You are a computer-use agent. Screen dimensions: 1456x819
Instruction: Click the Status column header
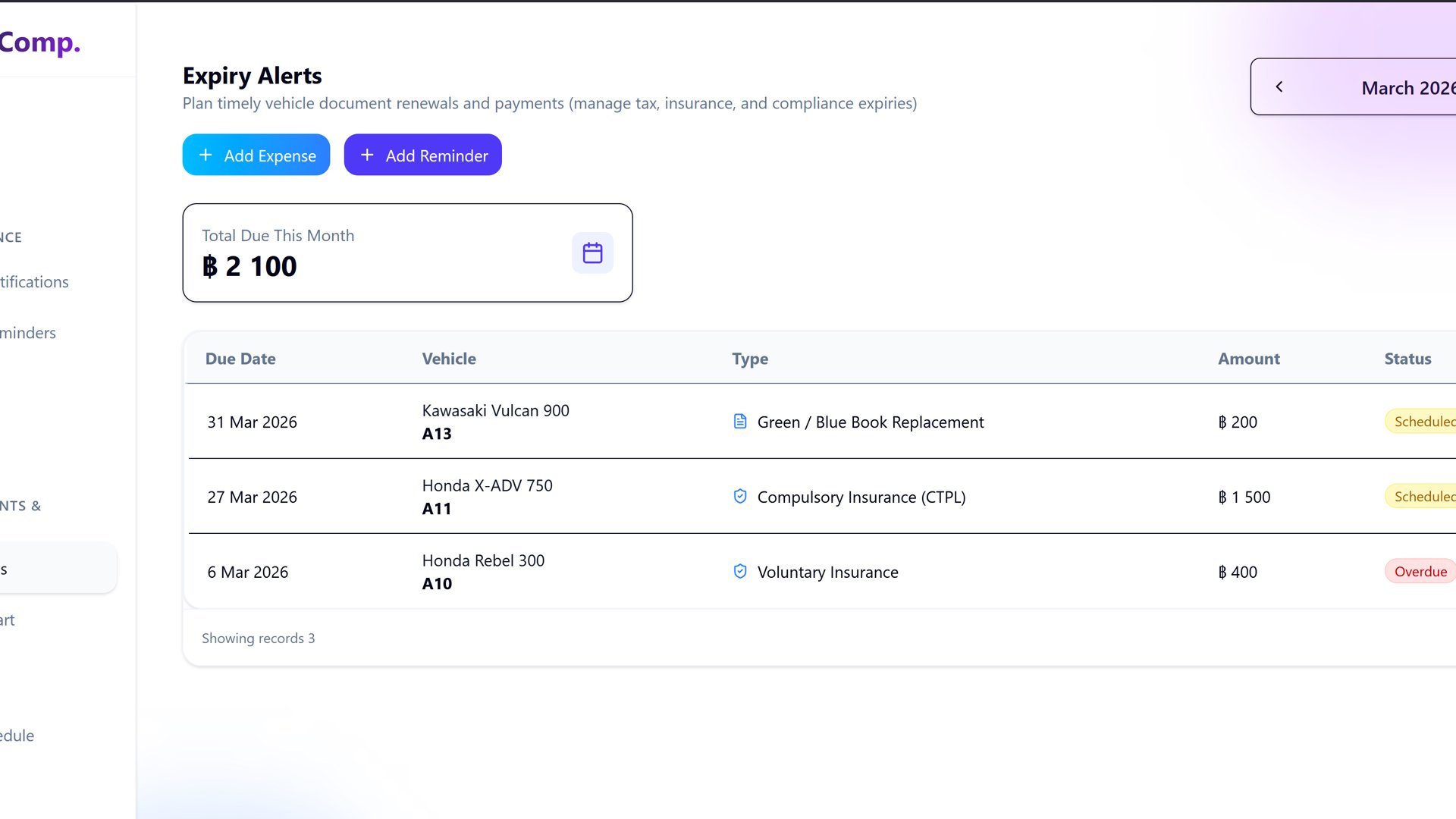click(1407, 359)
